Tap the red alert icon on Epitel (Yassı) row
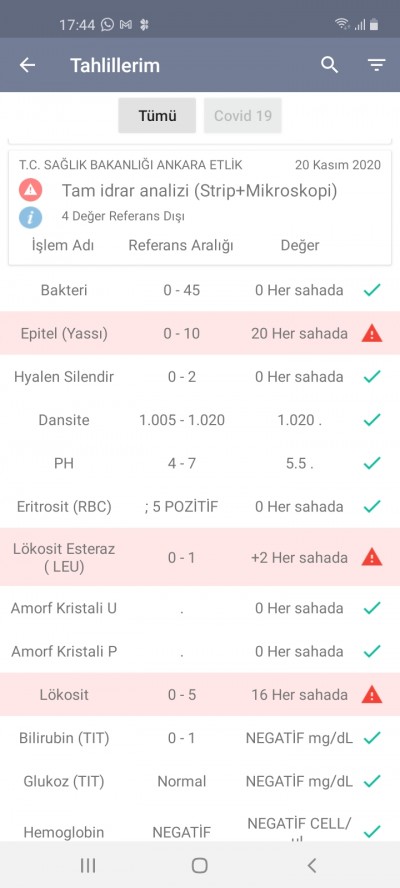The width and height of the screenshot is (400, 888). click(372, 334)
